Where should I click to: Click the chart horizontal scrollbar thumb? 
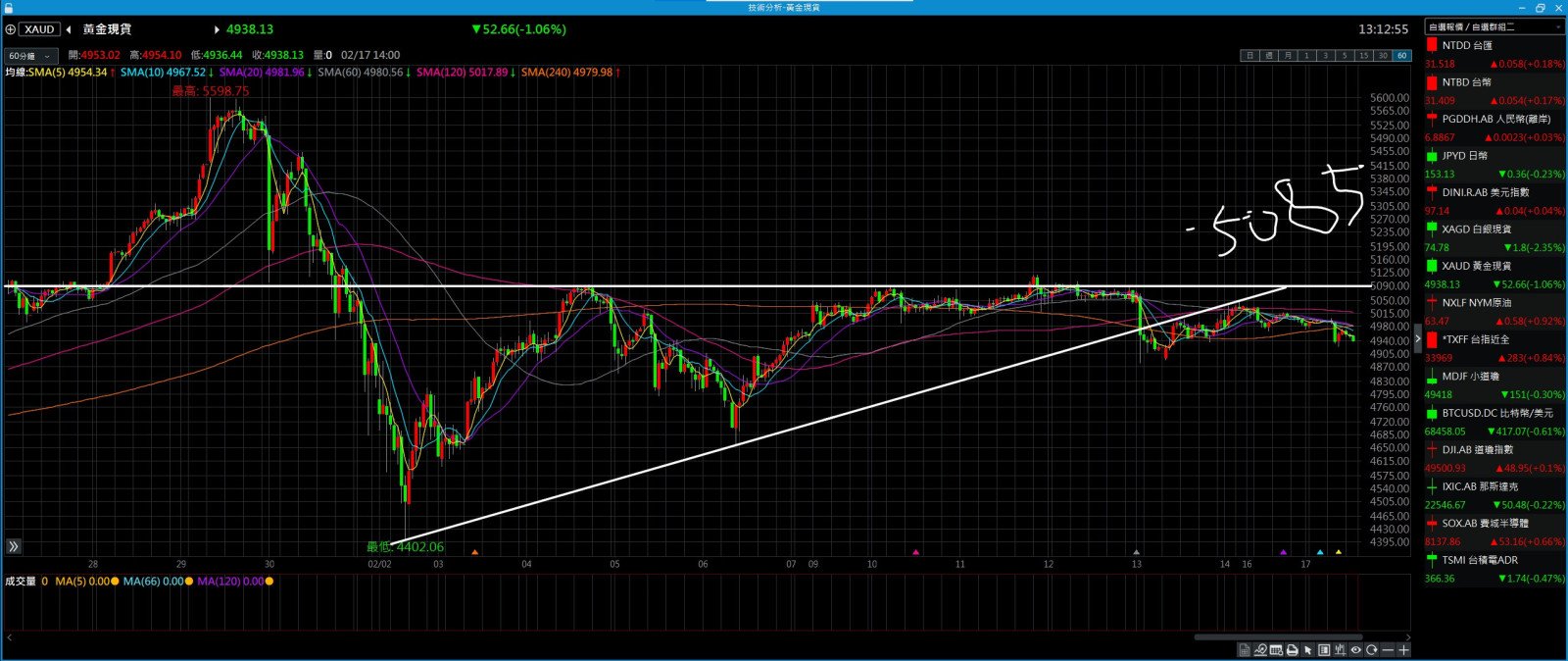(x=1277, y=637)
